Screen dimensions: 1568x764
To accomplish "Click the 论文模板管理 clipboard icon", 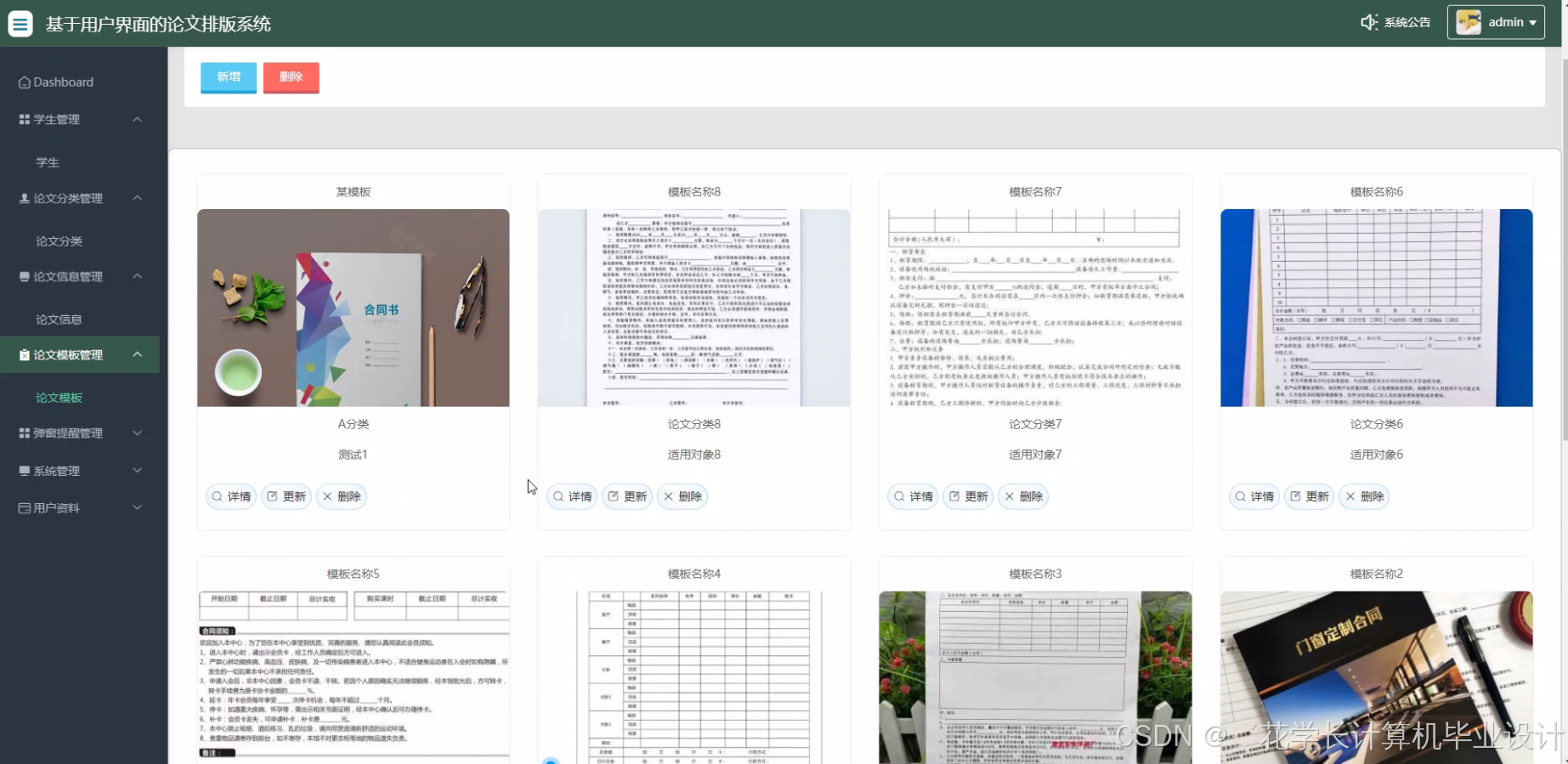I will tap(25, 355).
